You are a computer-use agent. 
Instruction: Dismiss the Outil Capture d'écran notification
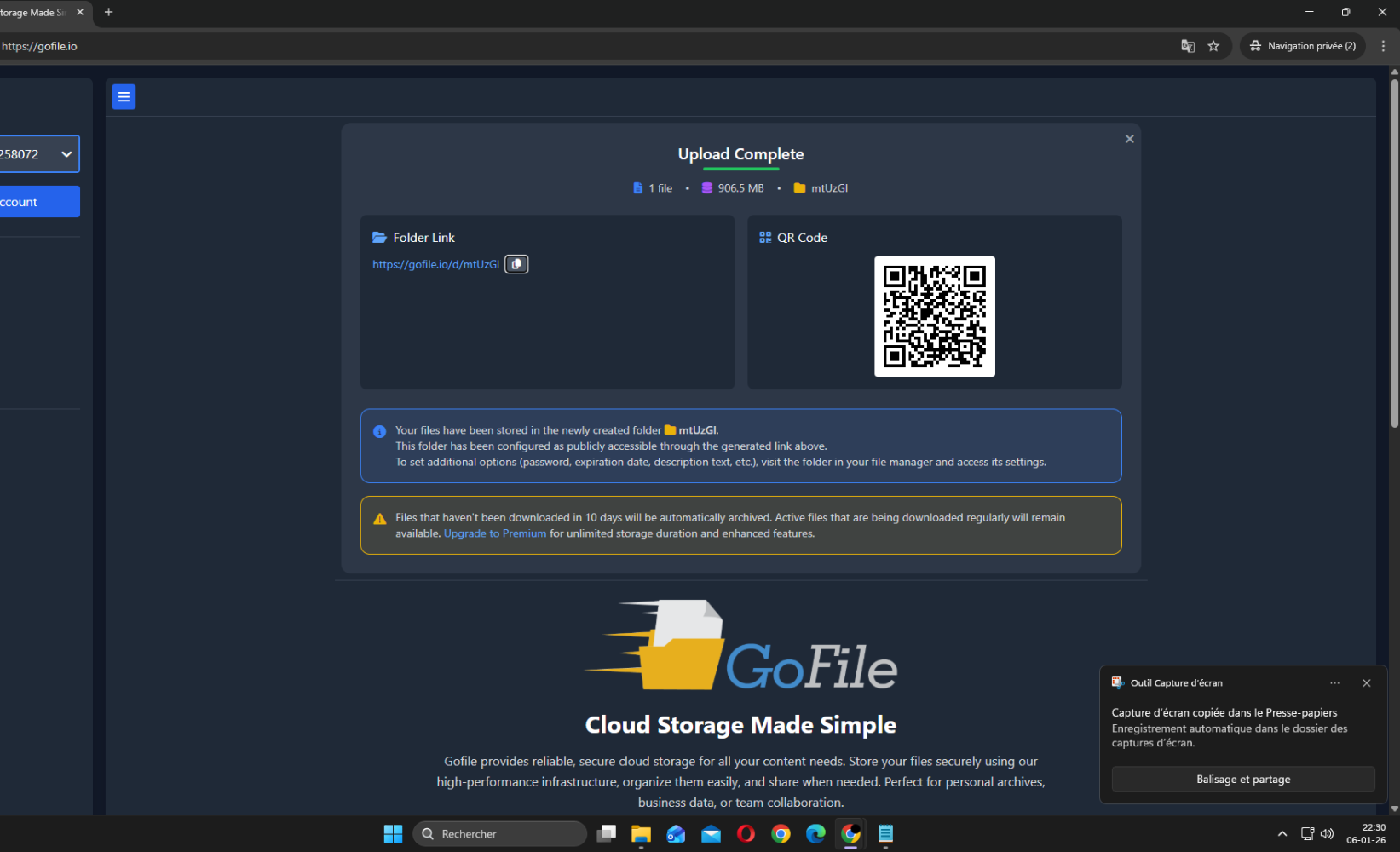coord(1366,683)
